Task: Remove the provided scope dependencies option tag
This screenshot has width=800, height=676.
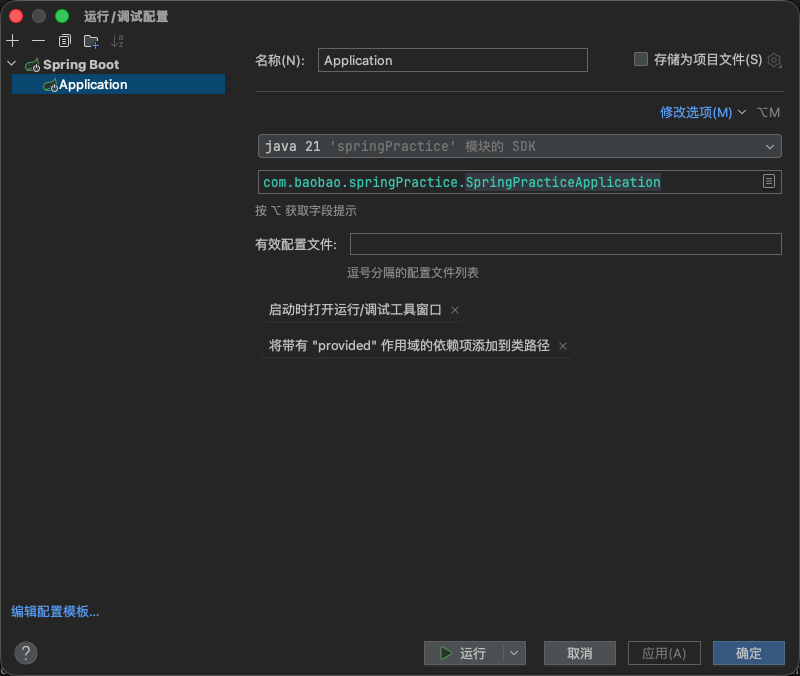Action: point(563,346)
